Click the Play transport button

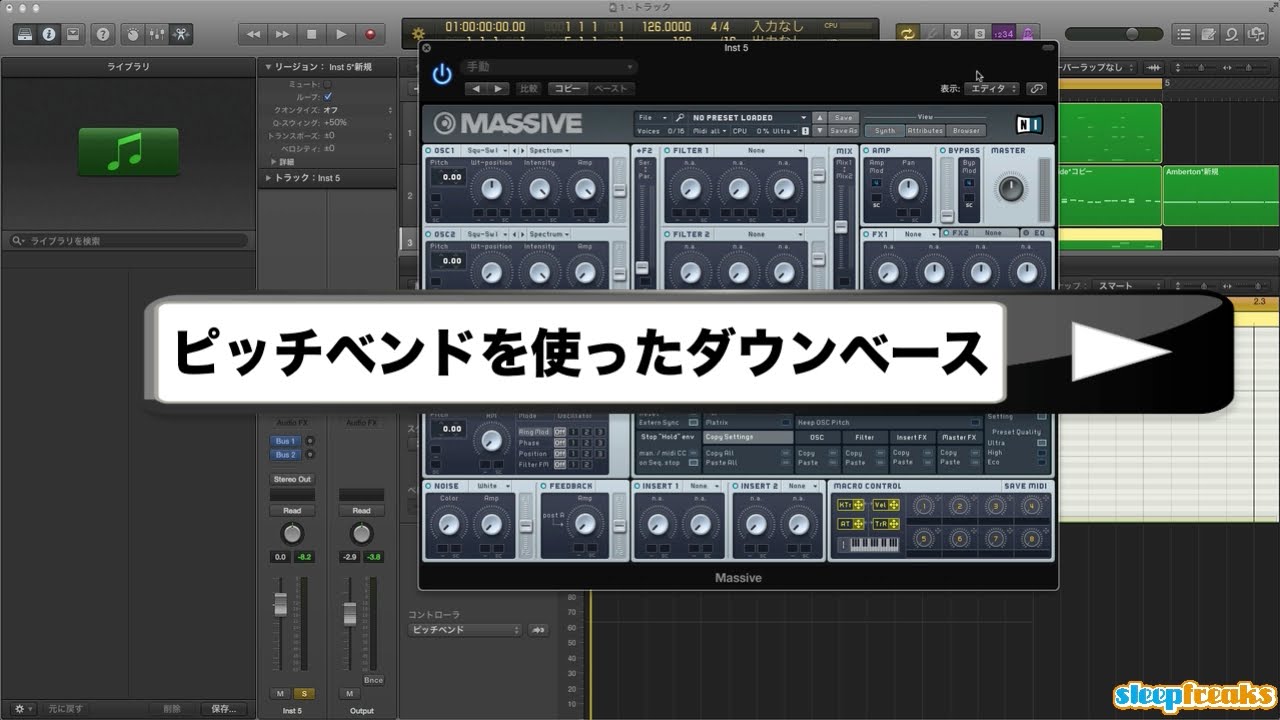(x=340, y=33)
